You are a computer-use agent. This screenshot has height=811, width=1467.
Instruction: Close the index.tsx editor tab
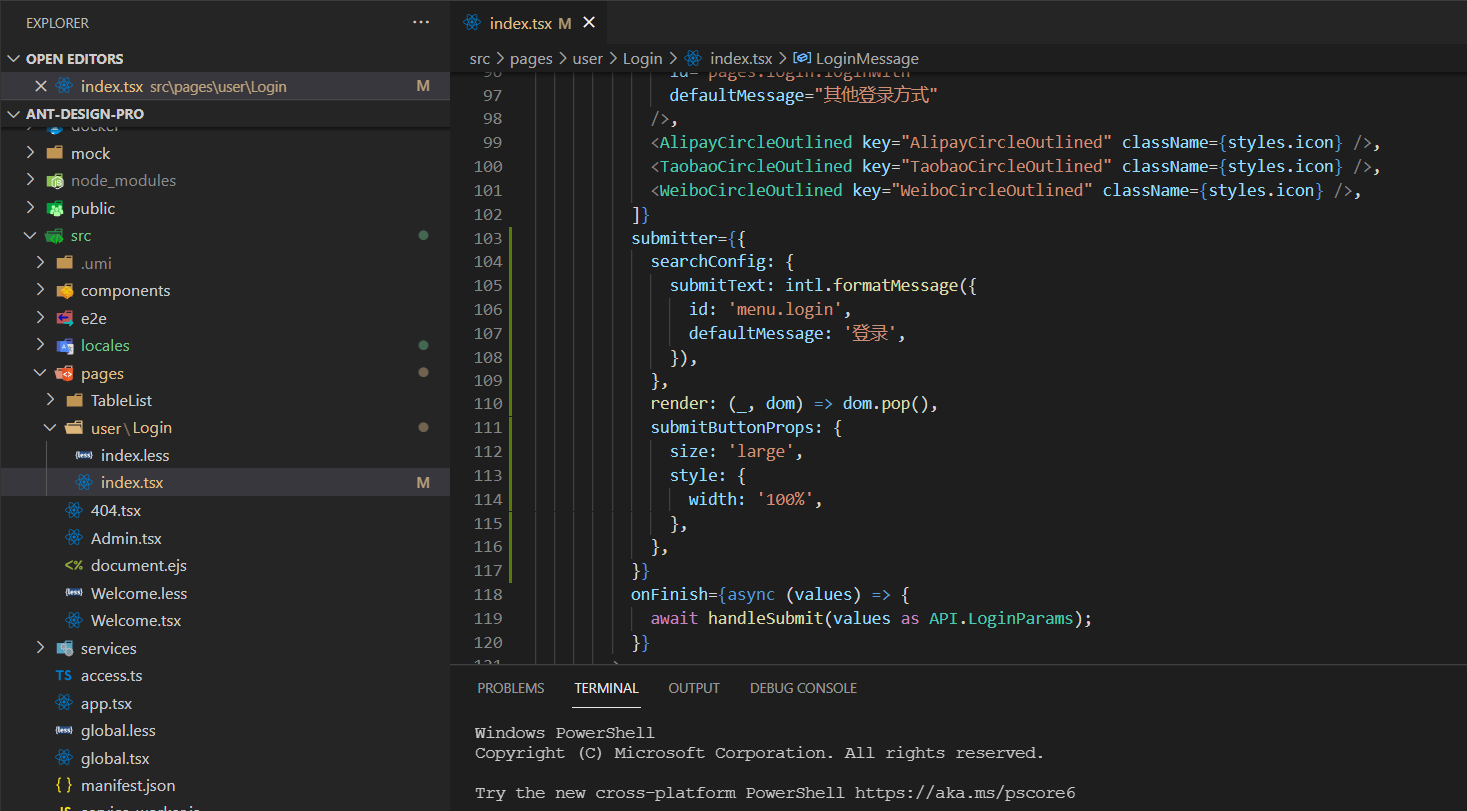(589, 22)
